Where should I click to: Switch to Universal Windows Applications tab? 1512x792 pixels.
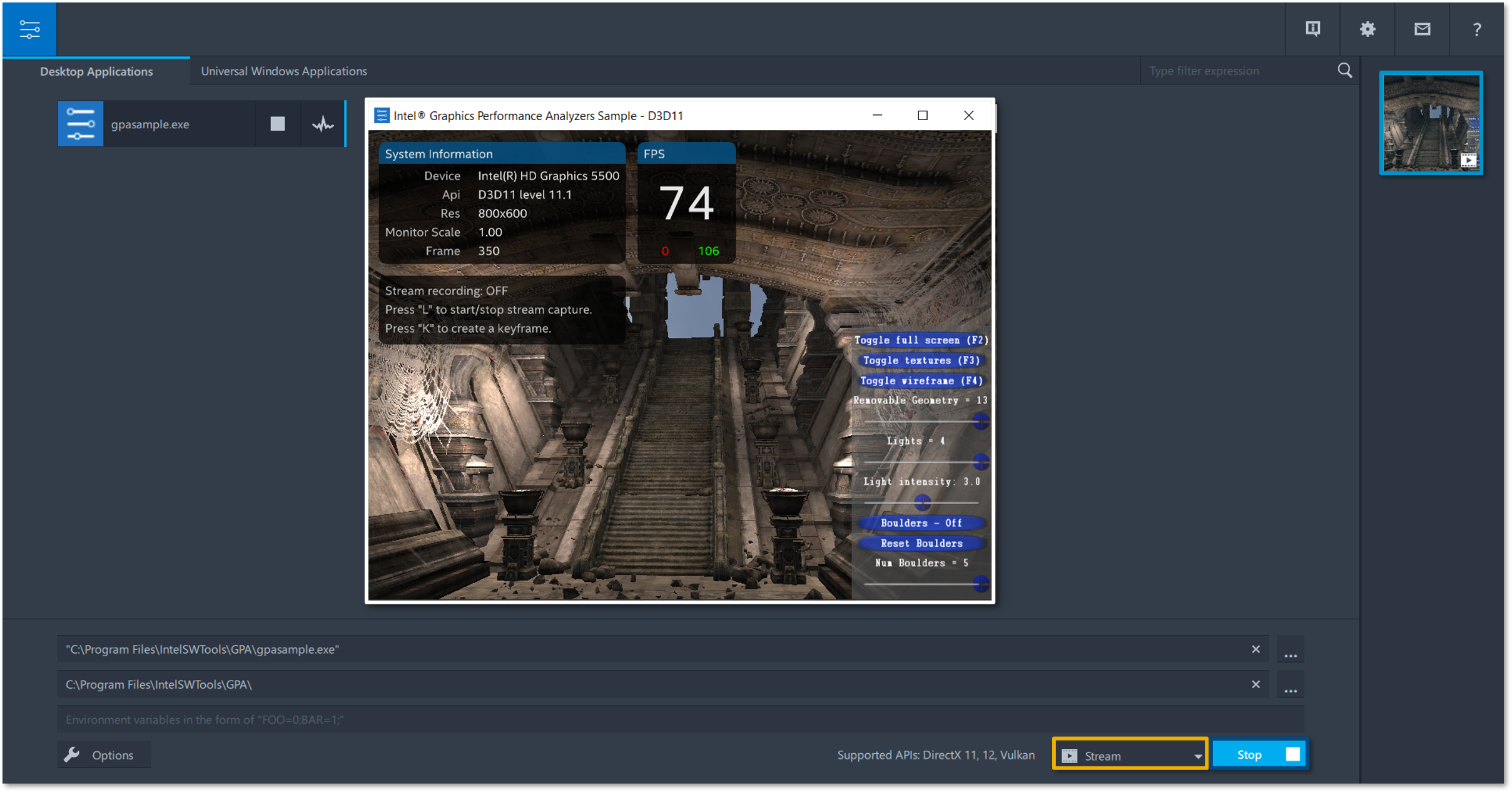point(284,71)
